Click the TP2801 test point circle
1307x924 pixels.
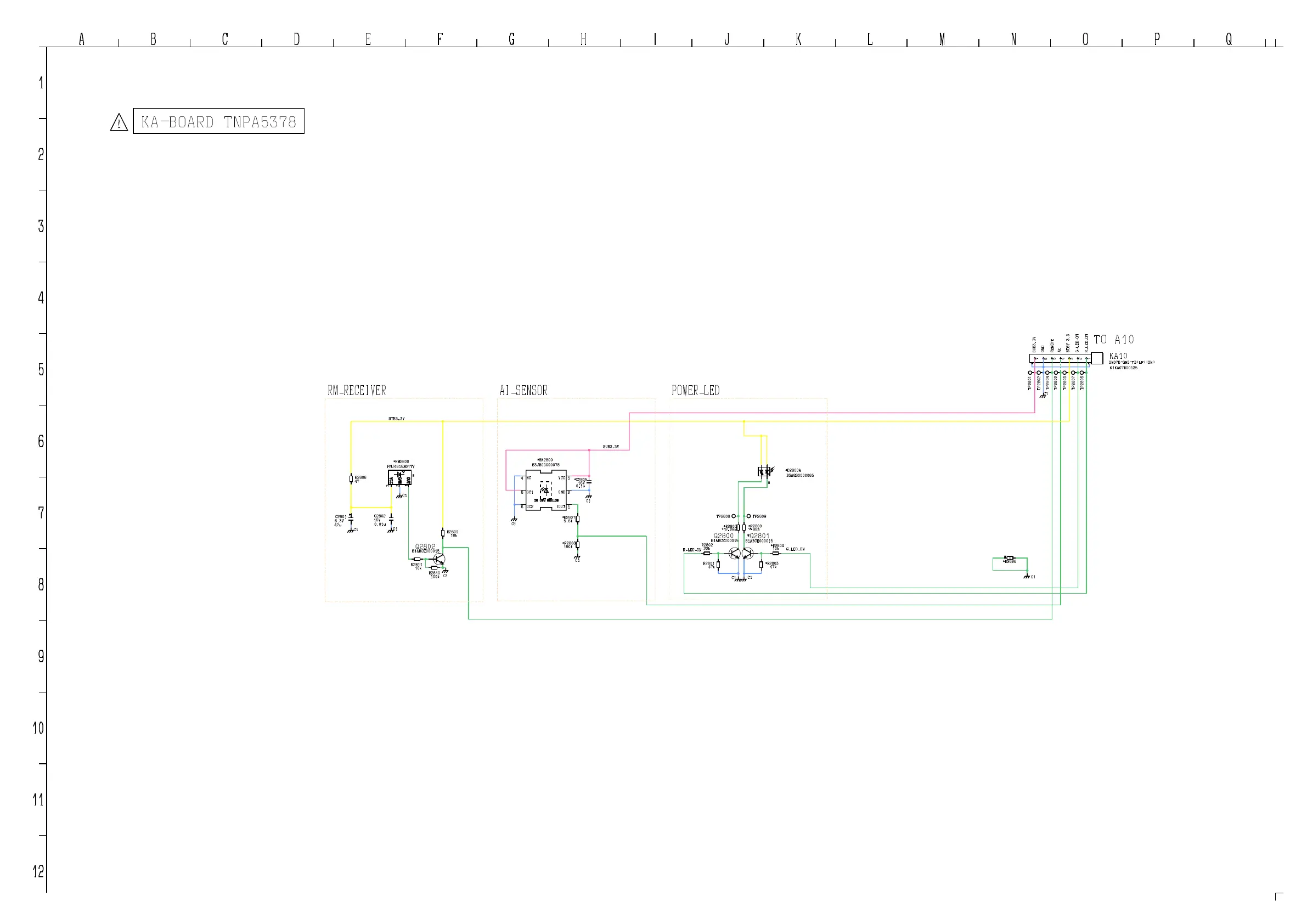[1030, 373]
